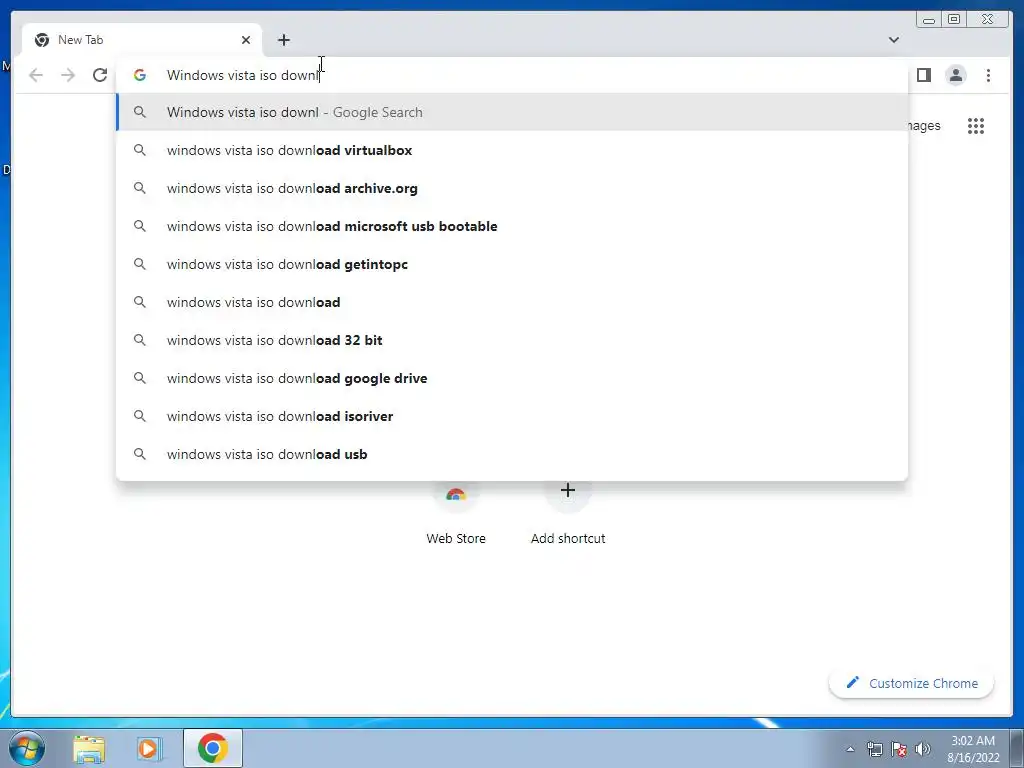1024x768 pixels.
Task: Pick the 'microsoft usb bootable' suggestion
Action: (x=512, y=226)
